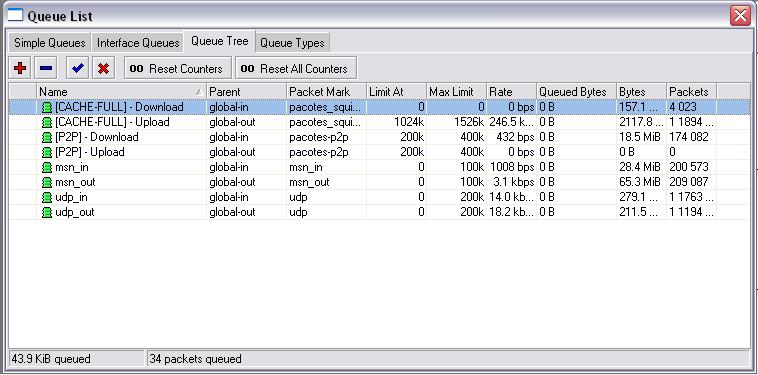Screen dimensions: 758x375
Task: Click the 200 573 Packets cell
Action: pos(689,167)
